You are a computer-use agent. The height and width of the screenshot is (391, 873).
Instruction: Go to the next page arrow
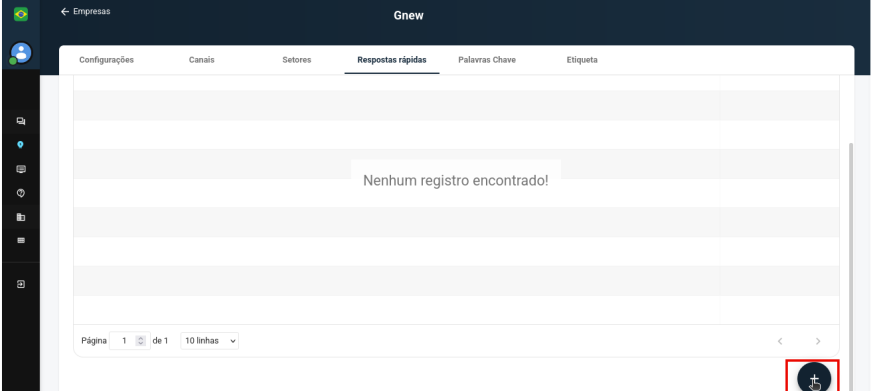point(818,341)
